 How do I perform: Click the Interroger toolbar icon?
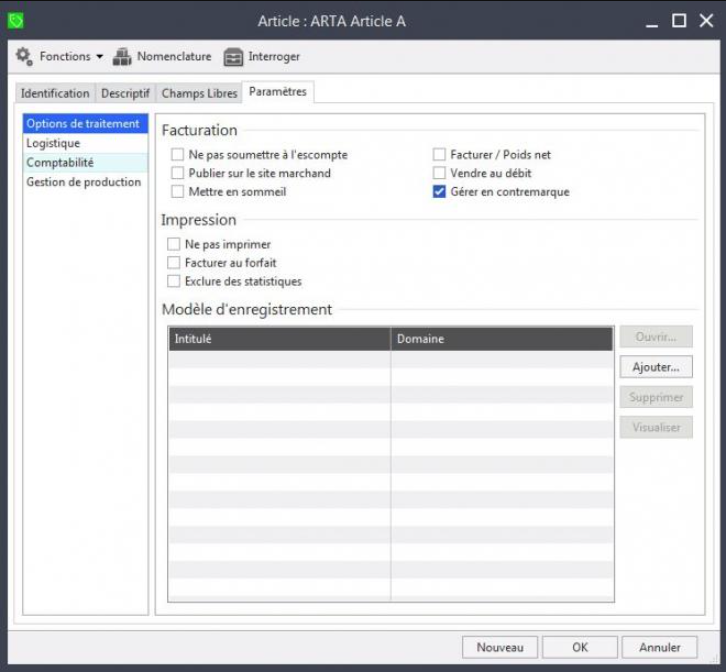tap(233, 57)
